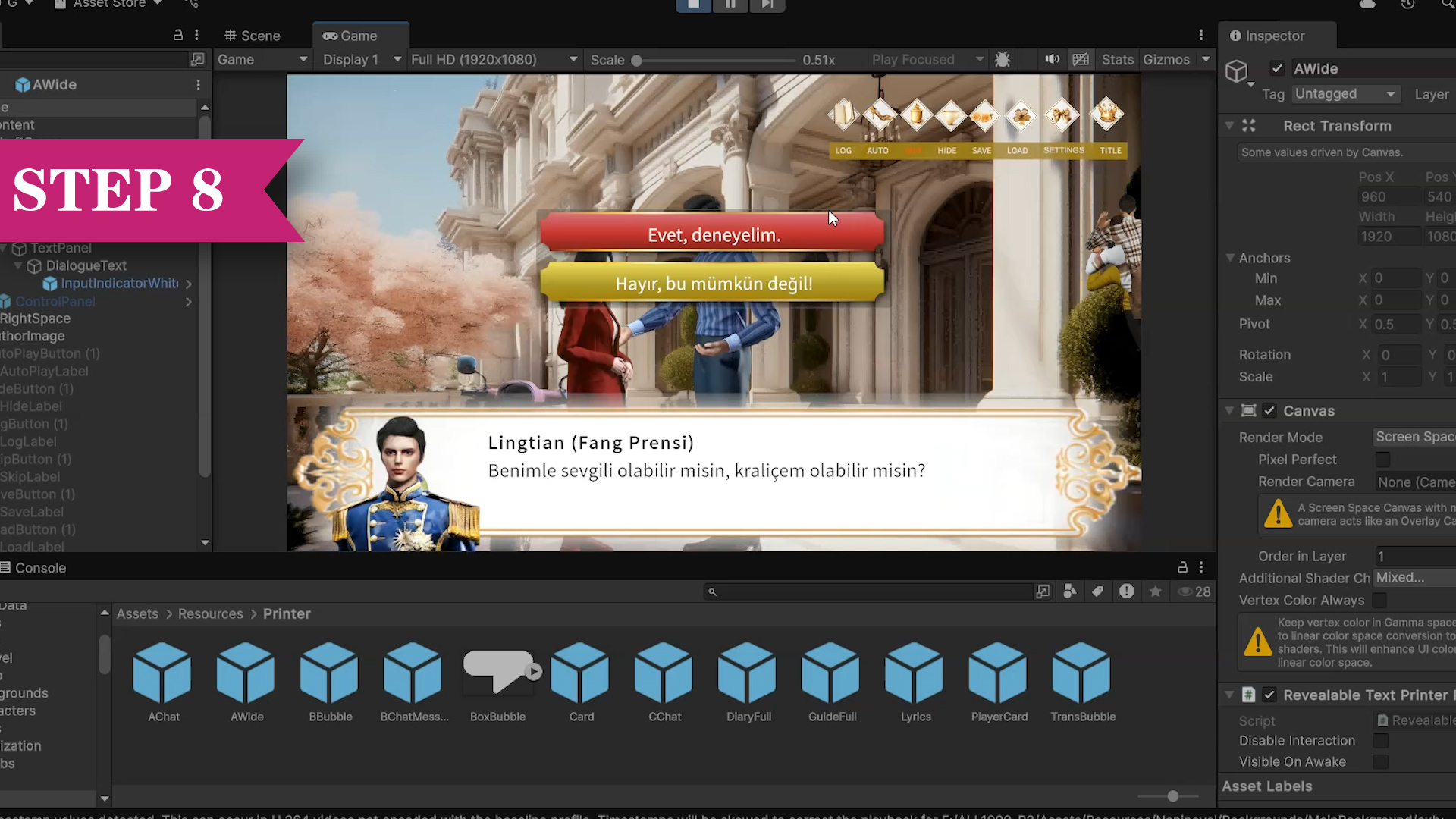Switch to the Scene tab

(253, 36)
